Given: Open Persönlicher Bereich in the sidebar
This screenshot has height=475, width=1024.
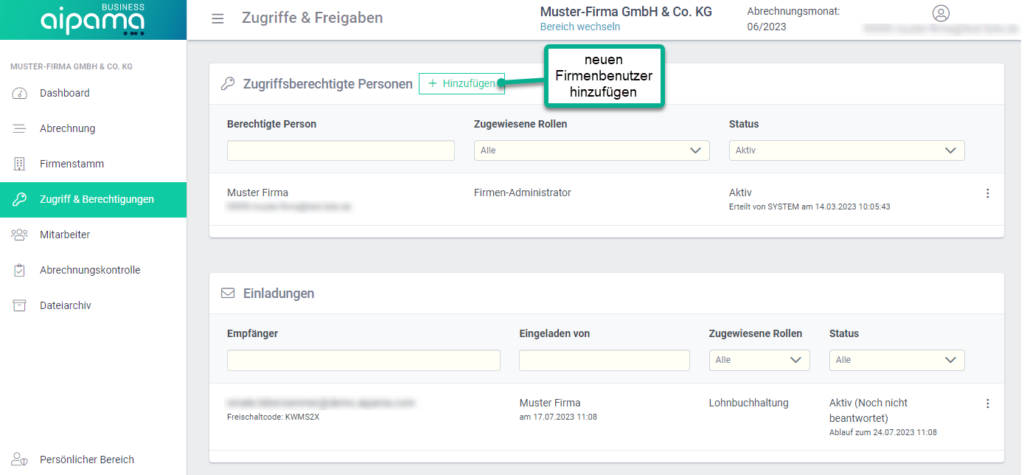Looking at the screenshot, I should tap(86, 460).
